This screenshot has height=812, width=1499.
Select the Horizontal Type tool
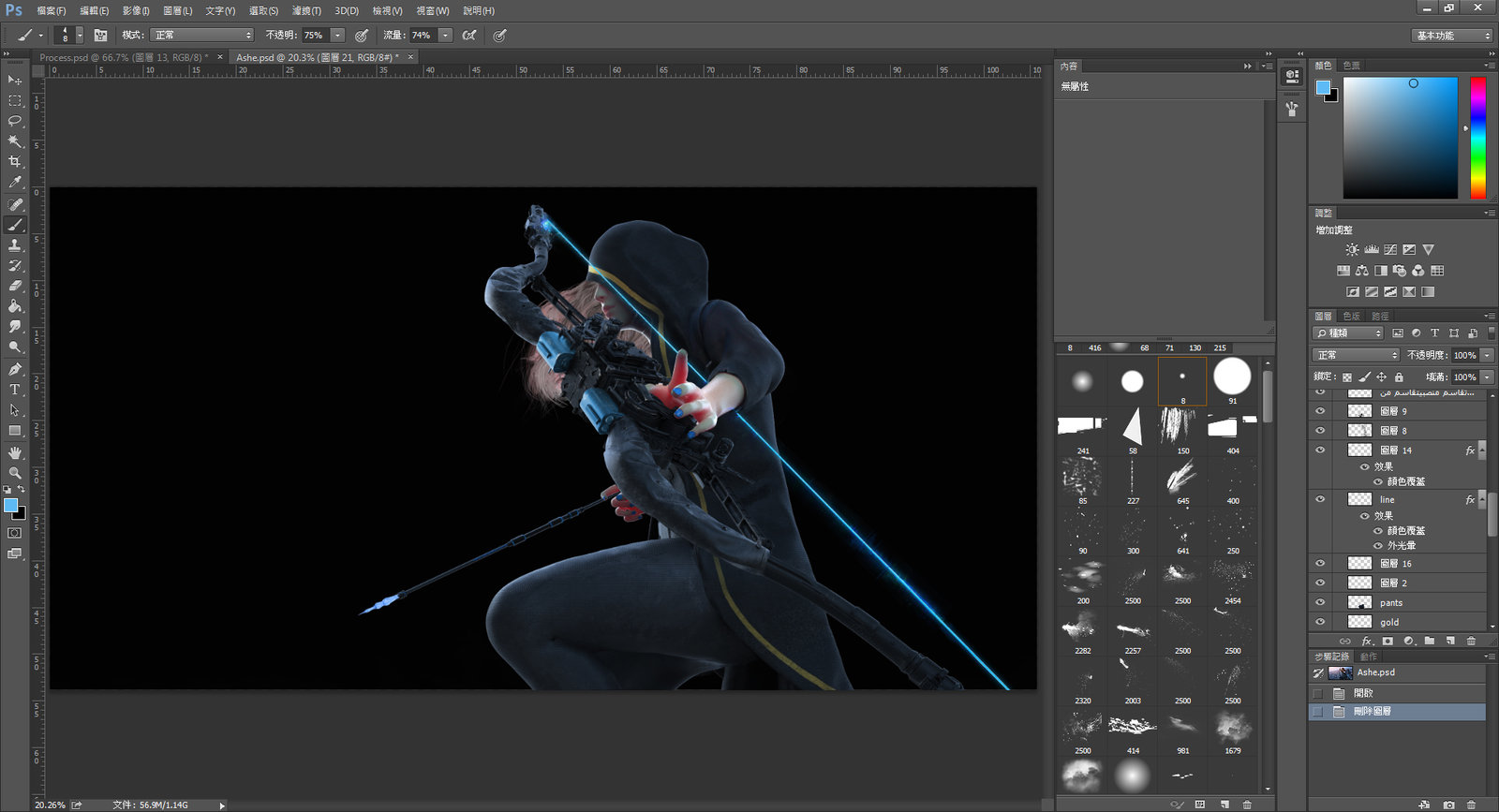pos(15,390)
